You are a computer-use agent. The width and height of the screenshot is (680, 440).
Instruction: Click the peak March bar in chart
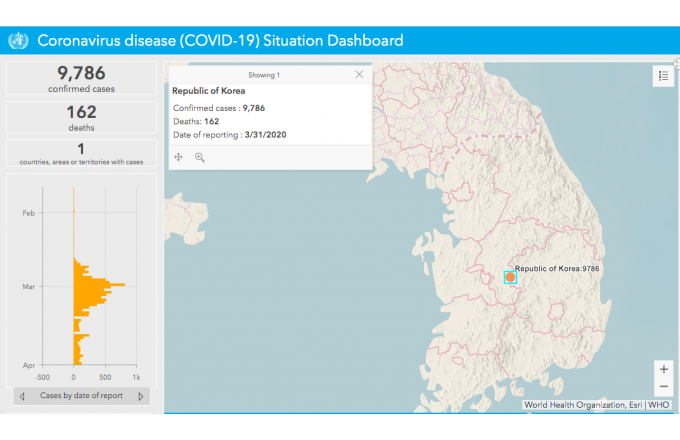pos(99,285)
